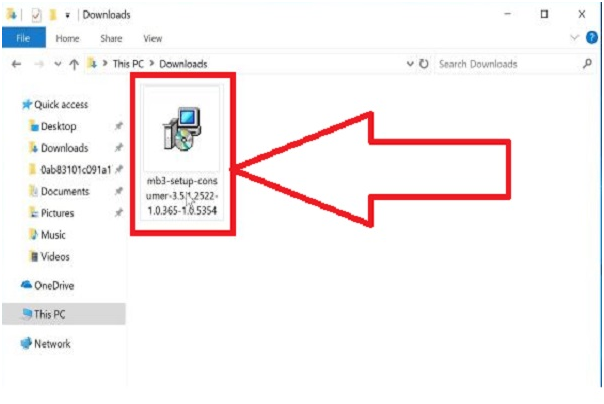Click the Properties quick access toolbar icon
604x404 pixels.
pos(37,15)
